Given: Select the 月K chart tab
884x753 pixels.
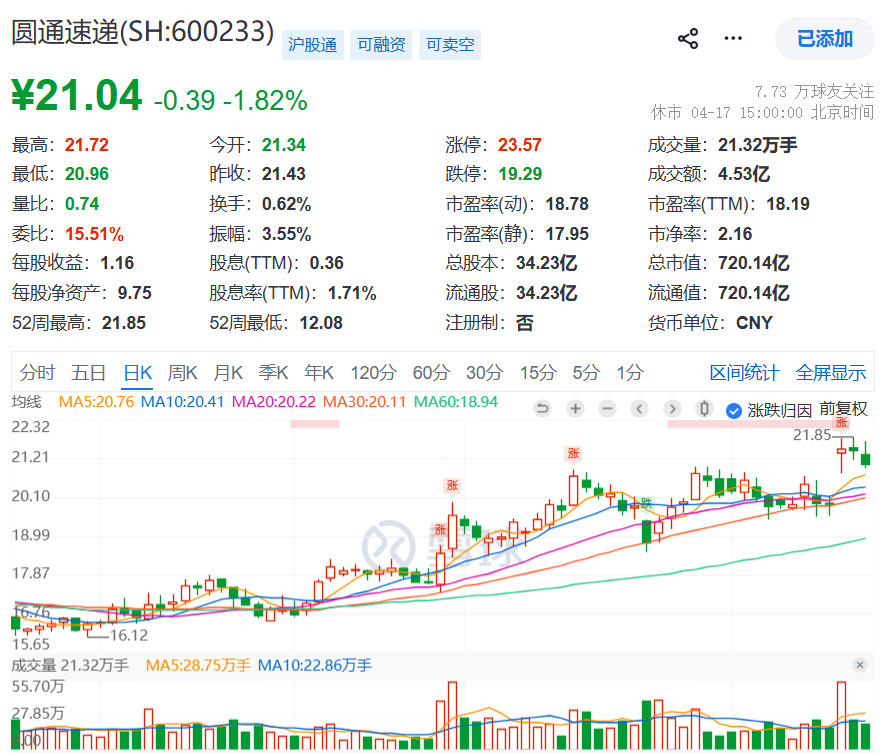Looking at the screenshot, I should pyautogui.click(x=228, y=373).
